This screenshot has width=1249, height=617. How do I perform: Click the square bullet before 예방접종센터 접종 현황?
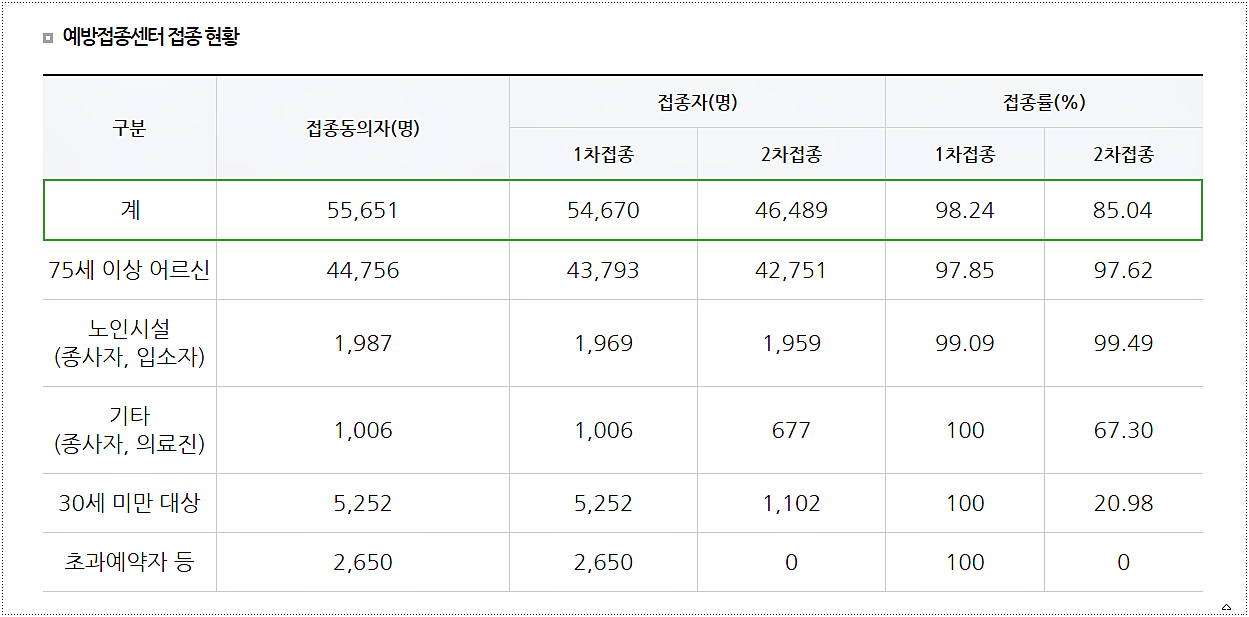[48, 38]
